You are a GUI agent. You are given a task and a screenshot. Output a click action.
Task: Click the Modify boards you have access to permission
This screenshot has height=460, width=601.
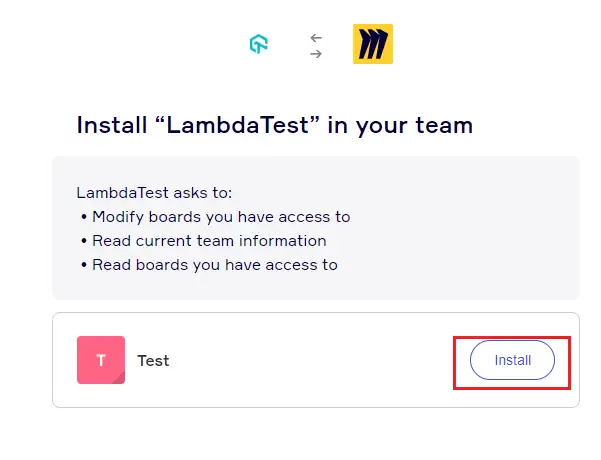tap(221, 217)
